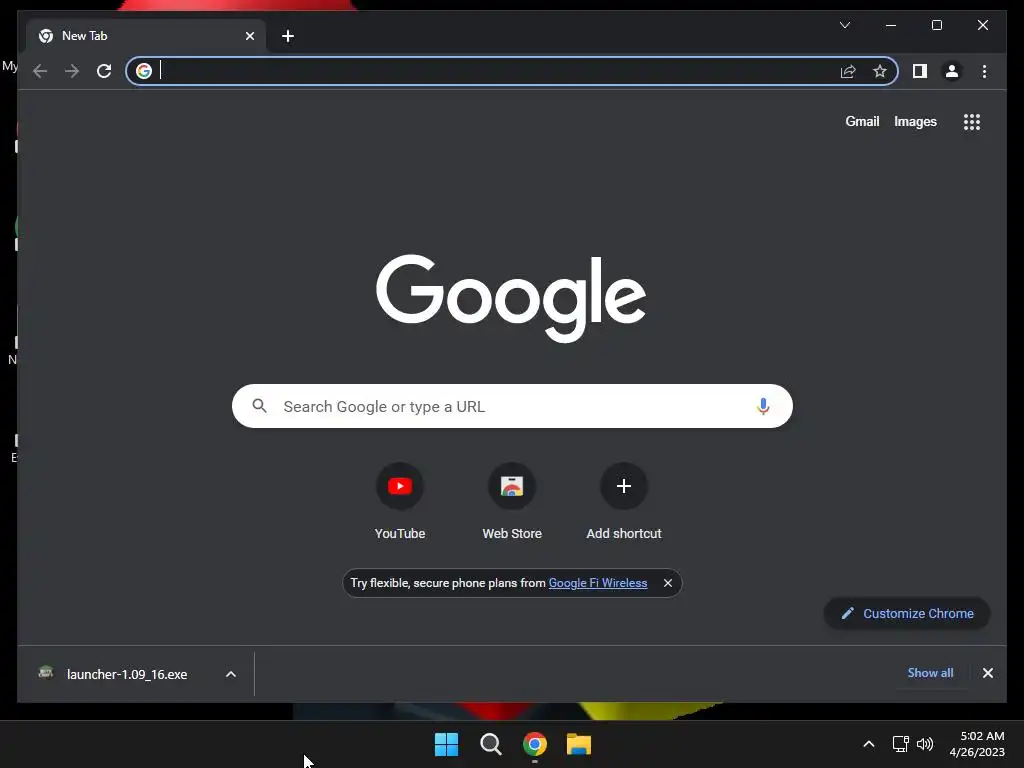Click the Search Google or type a URL box
This screenshot has width=1024, height=768.
[512, 406]
